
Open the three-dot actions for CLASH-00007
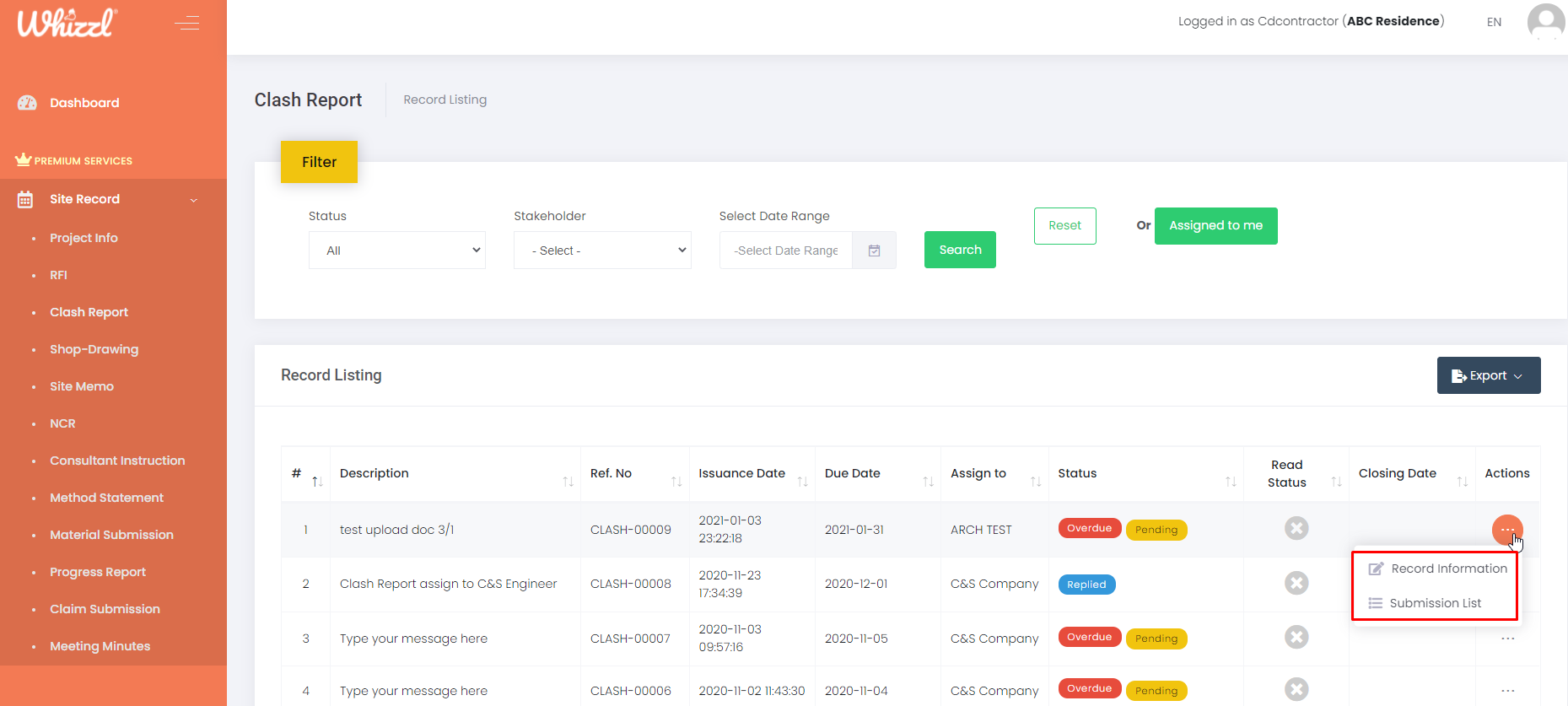point(1507,639)
